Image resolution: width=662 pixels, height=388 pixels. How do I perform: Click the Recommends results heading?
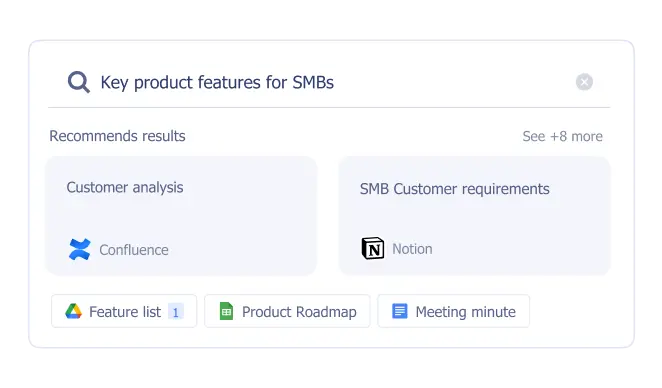(117, 136)
